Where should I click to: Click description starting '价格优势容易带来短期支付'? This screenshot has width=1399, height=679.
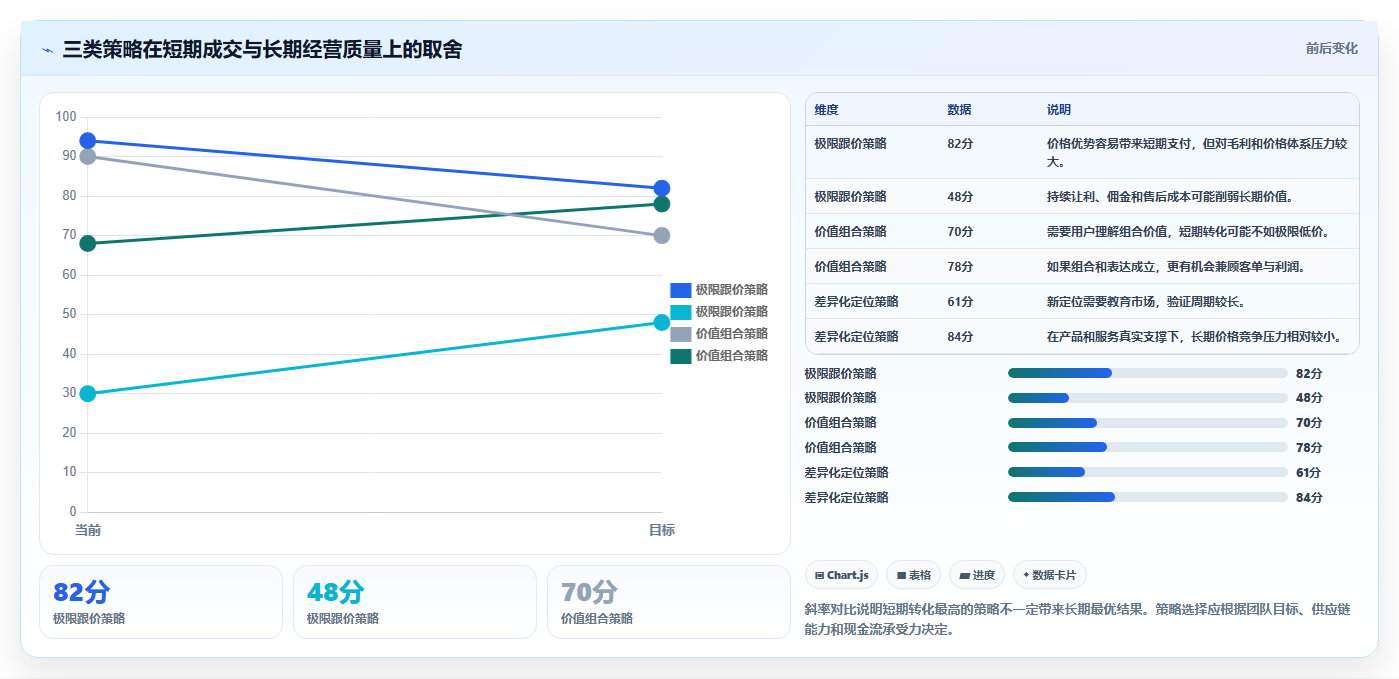(1198, 152)
